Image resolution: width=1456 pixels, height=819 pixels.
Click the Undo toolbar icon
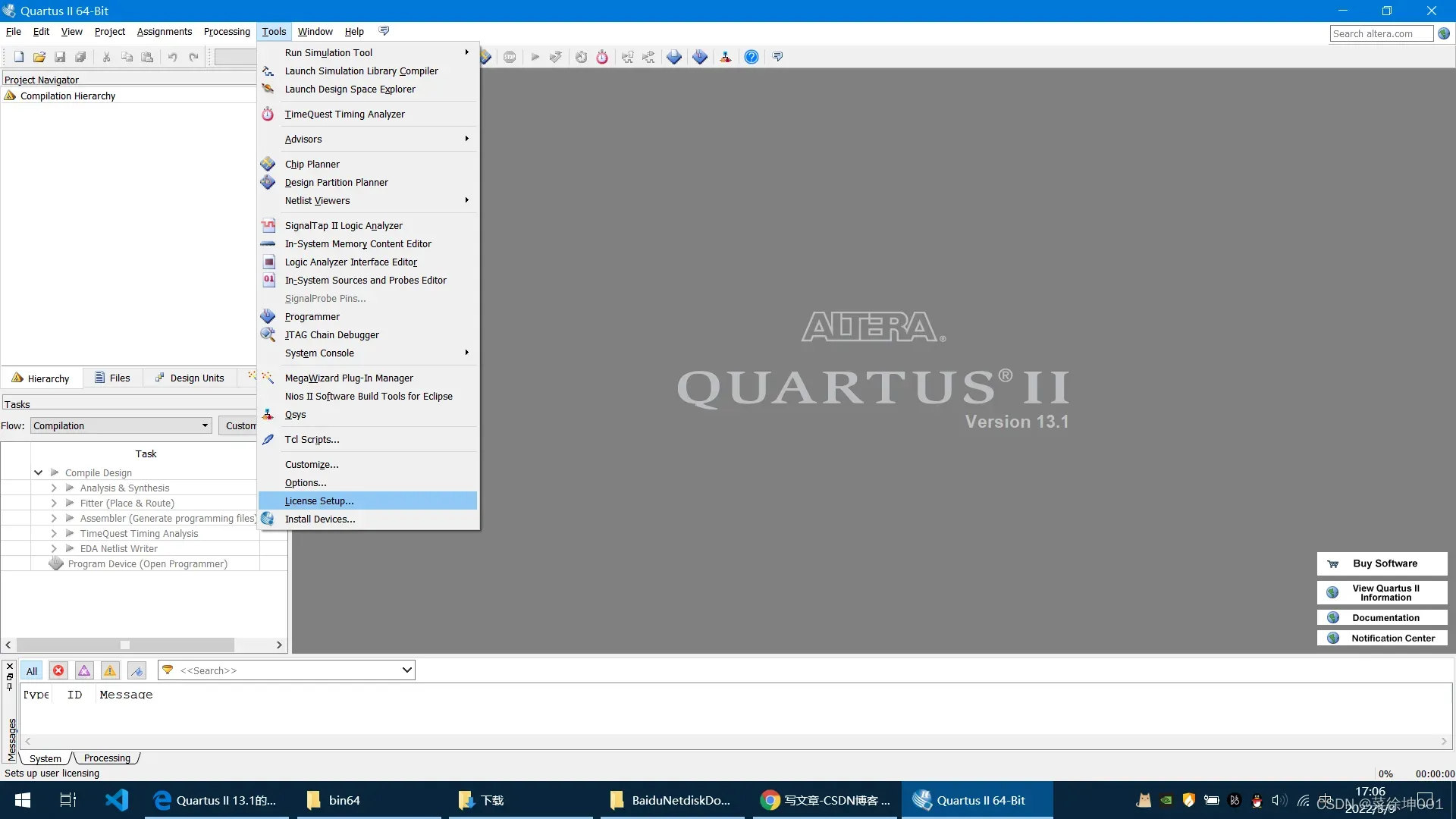[x=173, y=57]
